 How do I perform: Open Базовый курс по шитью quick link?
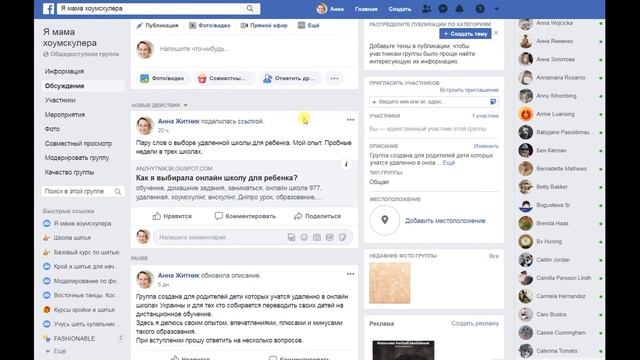[x=86, y=252]
